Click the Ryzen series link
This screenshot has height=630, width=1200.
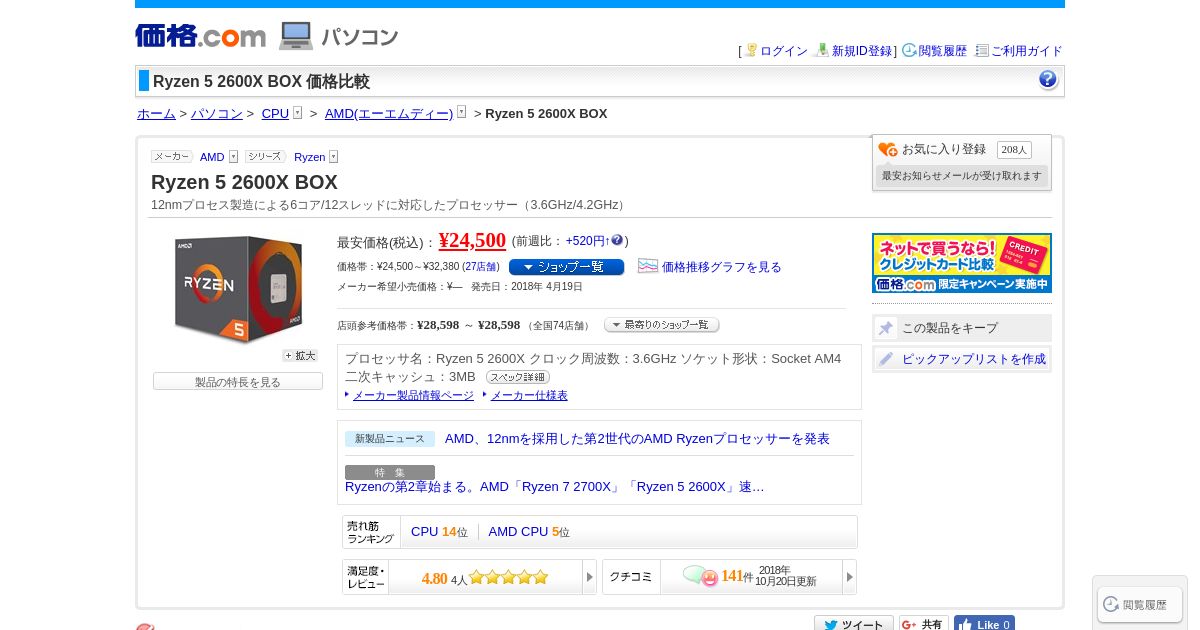click(309, 157)
